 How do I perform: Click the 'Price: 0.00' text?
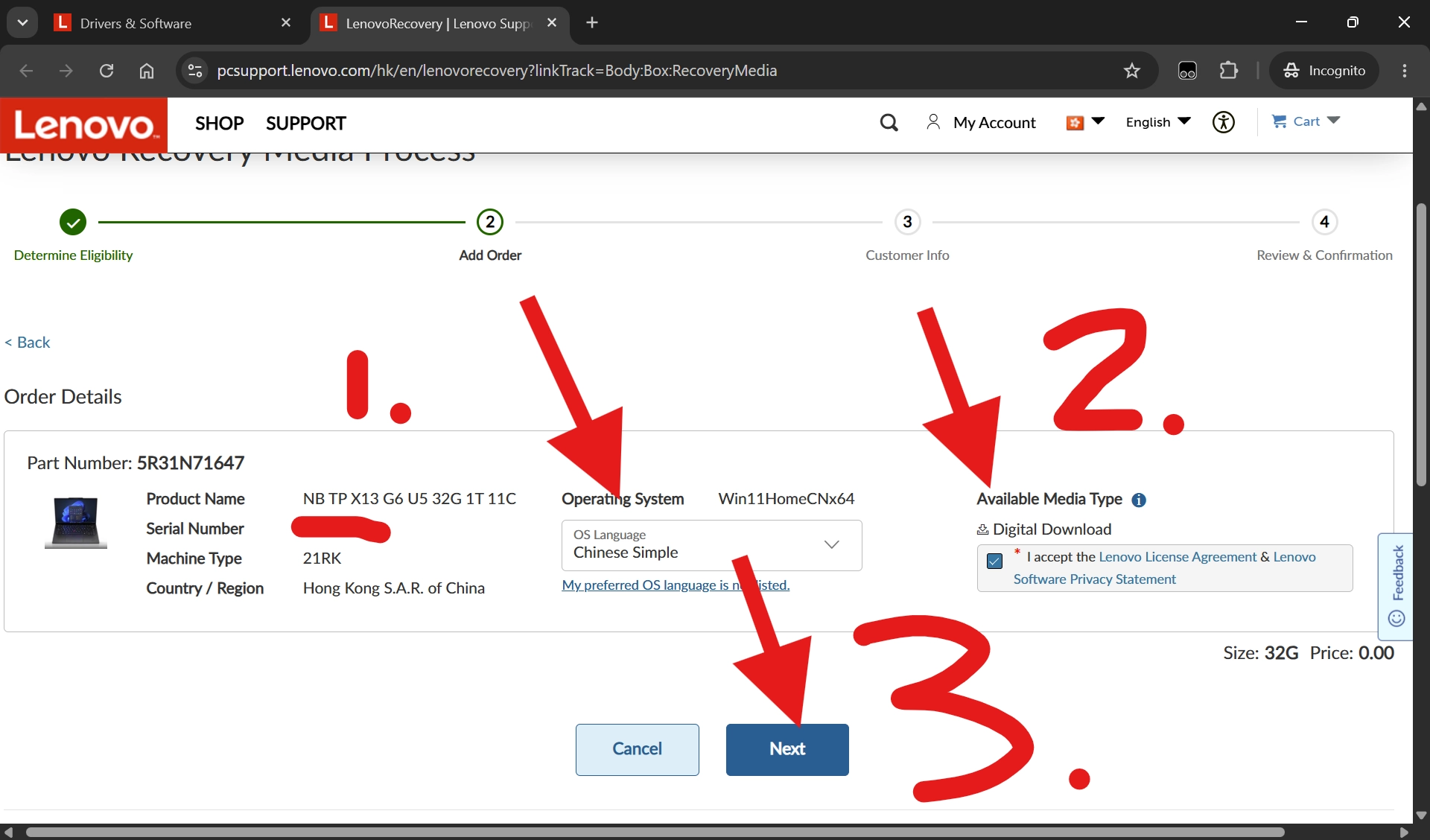pyautogui.click(x=1352, y=653)
